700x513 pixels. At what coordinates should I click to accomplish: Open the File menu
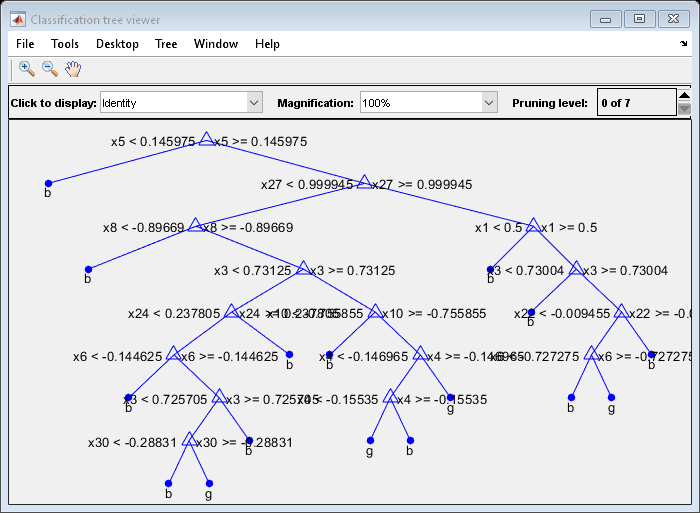pyautogui.click(x=25, y=44)
